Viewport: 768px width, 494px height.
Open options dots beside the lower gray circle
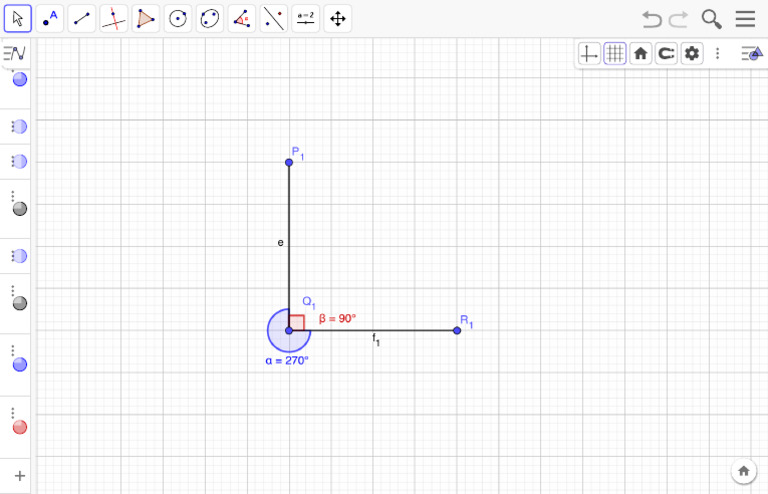13,290
